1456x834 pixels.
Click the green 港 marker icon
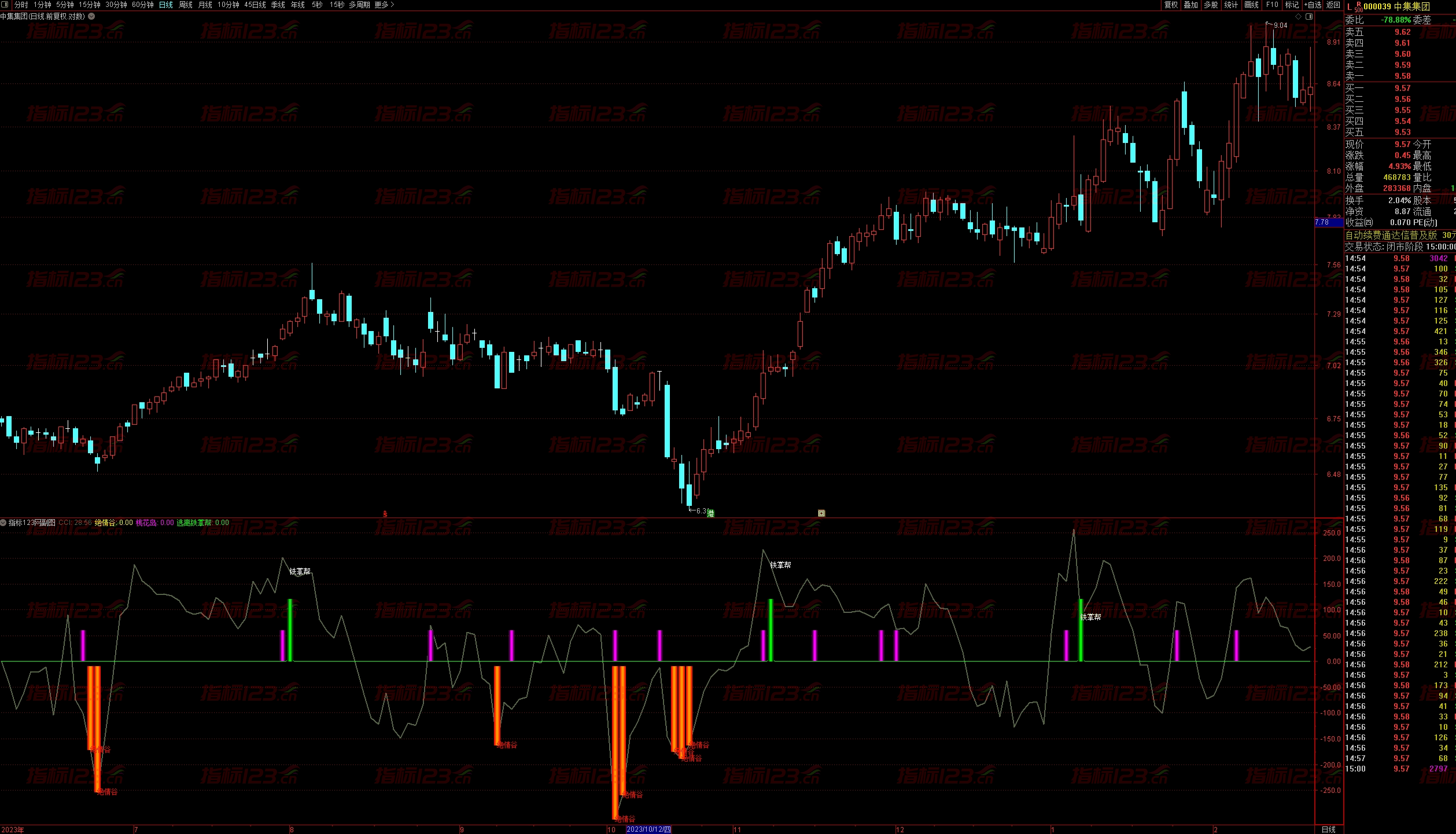[711, 513]
